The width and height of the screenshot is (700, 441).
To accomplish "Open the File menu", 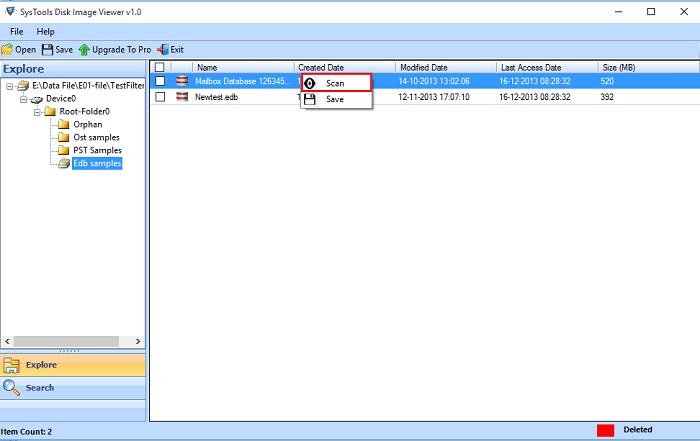I will [x=17, y=32].
